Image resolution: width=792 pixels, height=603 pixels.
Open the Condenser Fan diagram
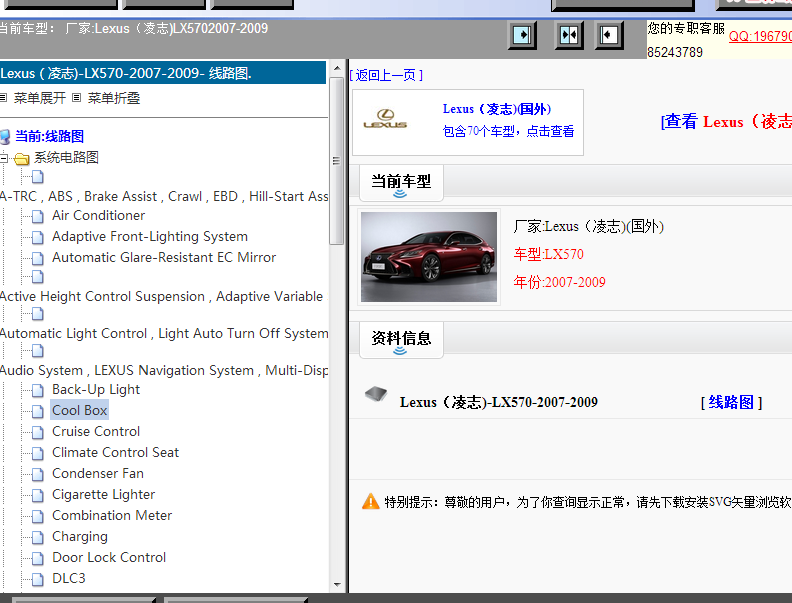point(98,474)
